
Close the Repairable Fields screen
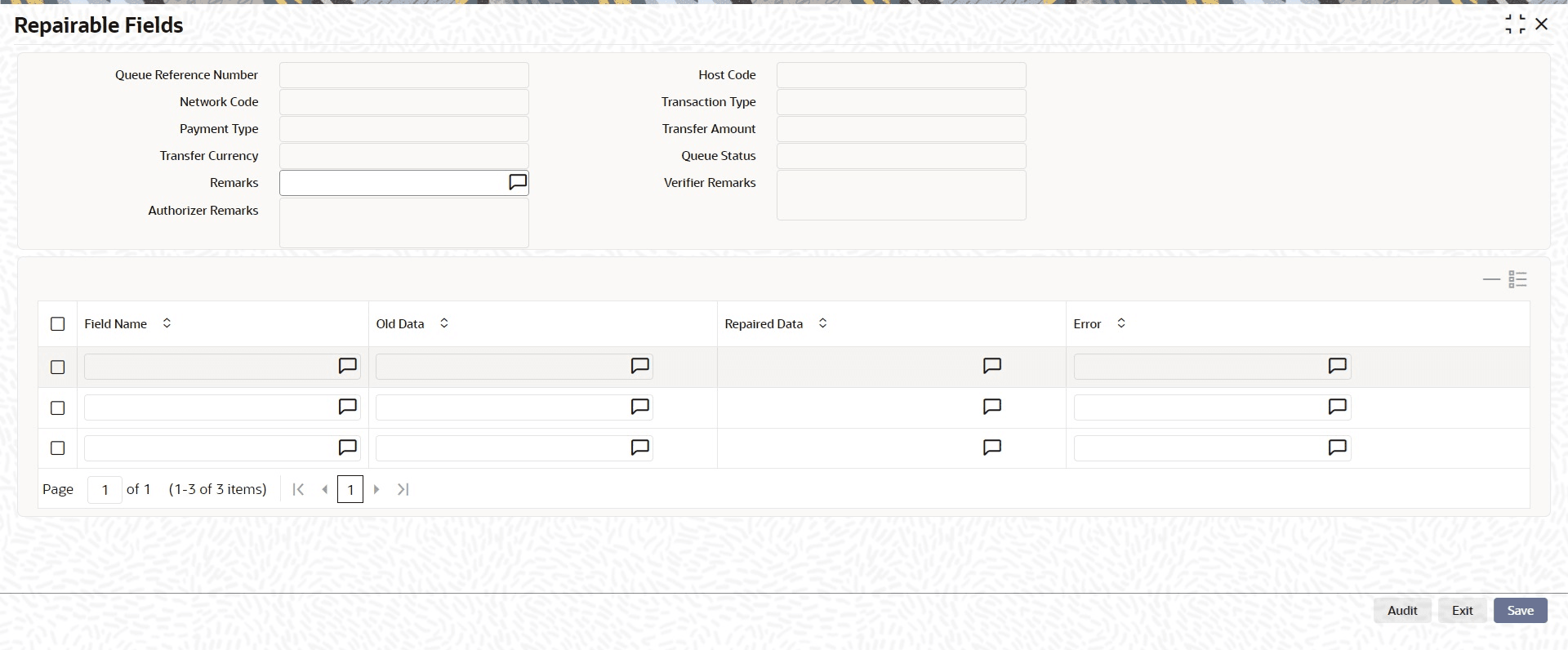pyautogui.click(x=1542, y=24)
